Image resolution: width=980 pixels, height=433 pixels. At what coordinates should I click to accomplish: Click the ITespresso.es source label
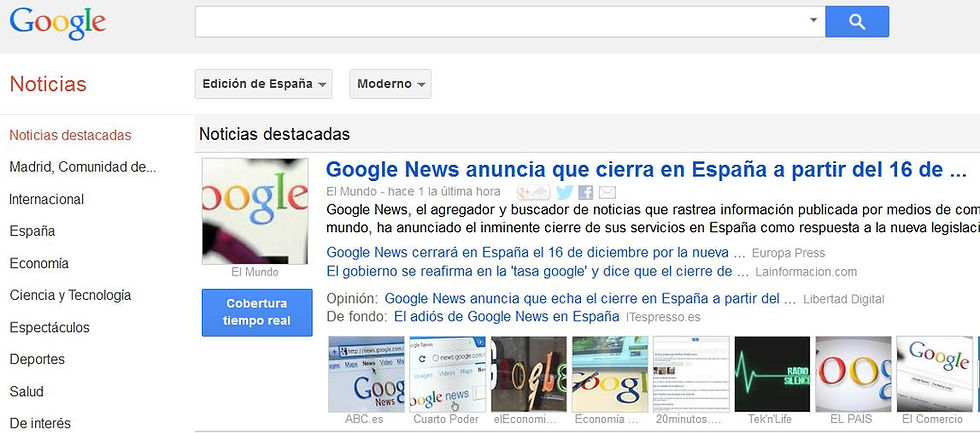(663, 317)
